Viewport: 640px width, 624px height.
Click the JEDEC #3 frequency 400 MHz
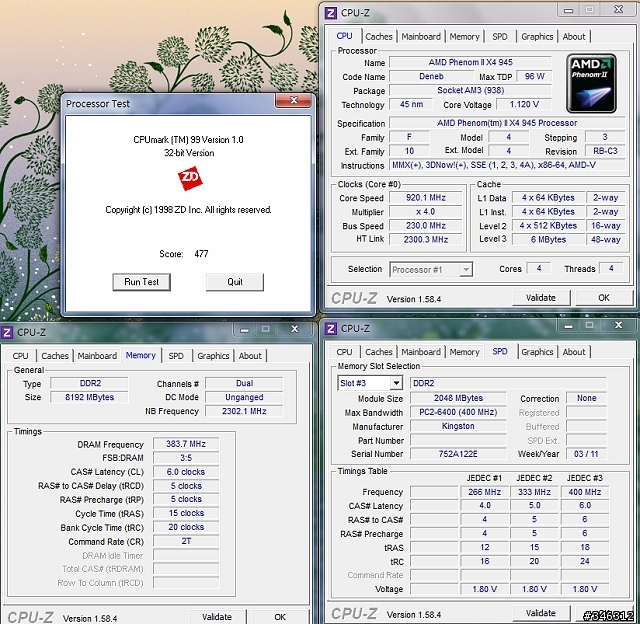(584, 492)
